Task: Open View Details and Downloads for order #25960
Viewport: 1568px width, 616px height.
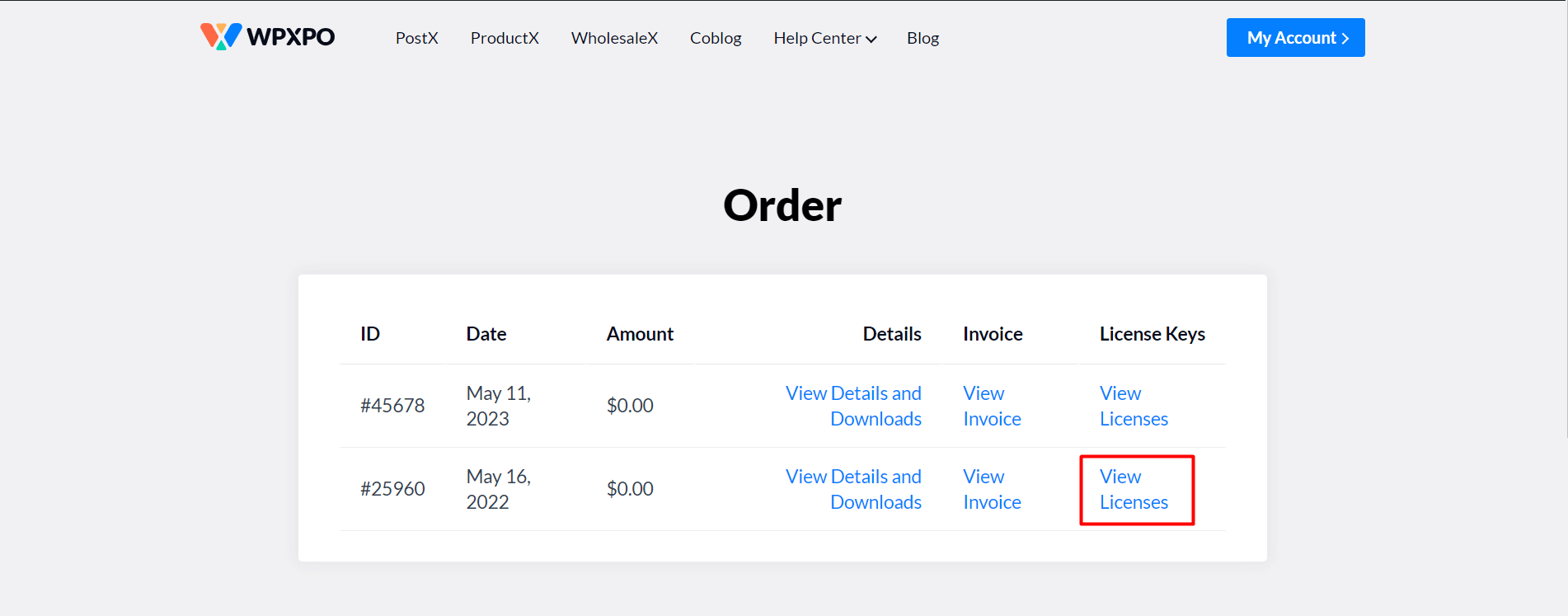Action: tap(853, 489)
